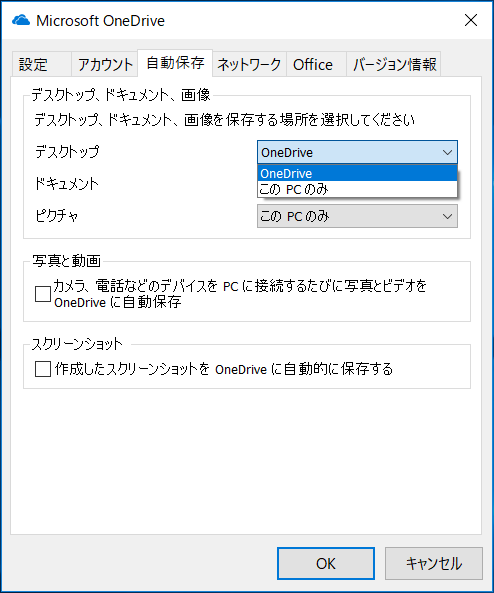Close the Microsoft OneDrive dialog window
Screen dimensions: 494x593
(471, 20)
